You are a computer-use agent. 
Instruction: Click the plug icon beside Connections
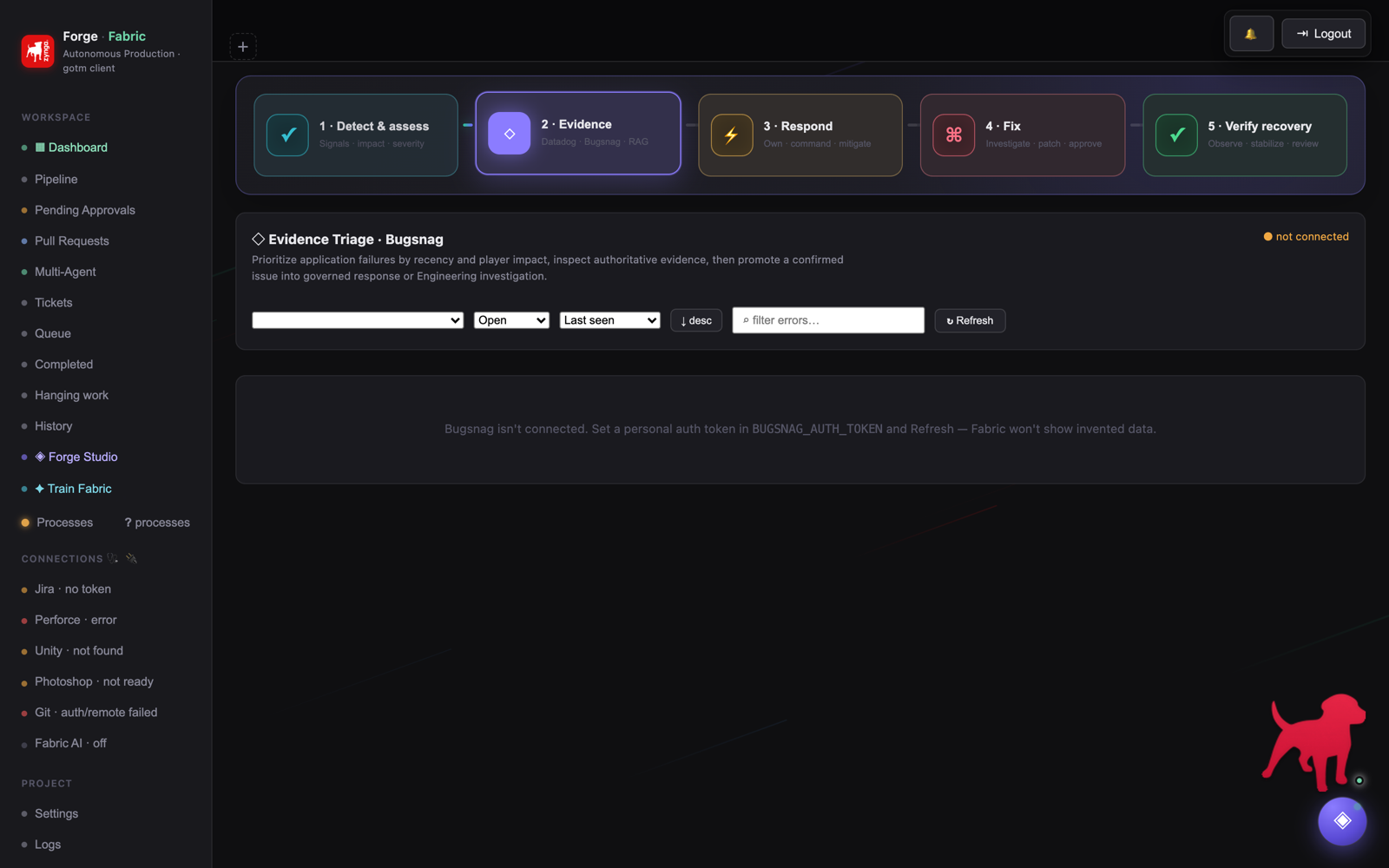pyautogui.click(x=132, y=558)
